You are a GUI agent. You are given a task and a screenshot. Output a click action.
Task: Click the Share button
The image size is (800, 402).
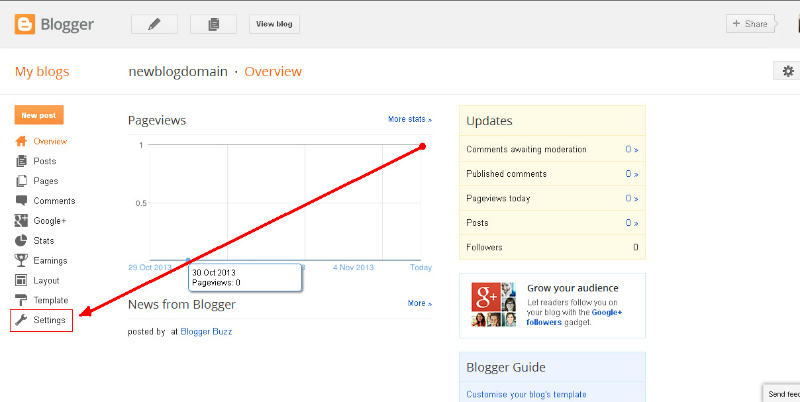[x=750, y=23]
